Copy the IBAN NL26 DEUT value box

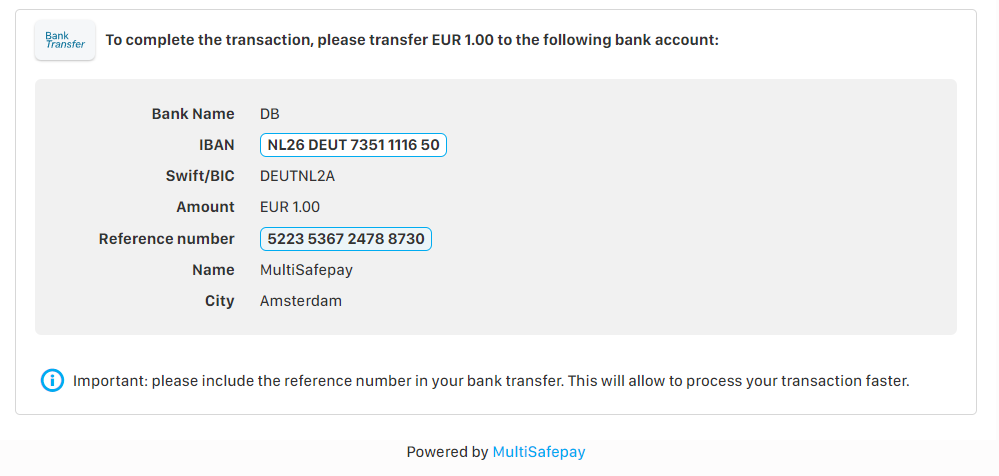[x=353, y=145]
